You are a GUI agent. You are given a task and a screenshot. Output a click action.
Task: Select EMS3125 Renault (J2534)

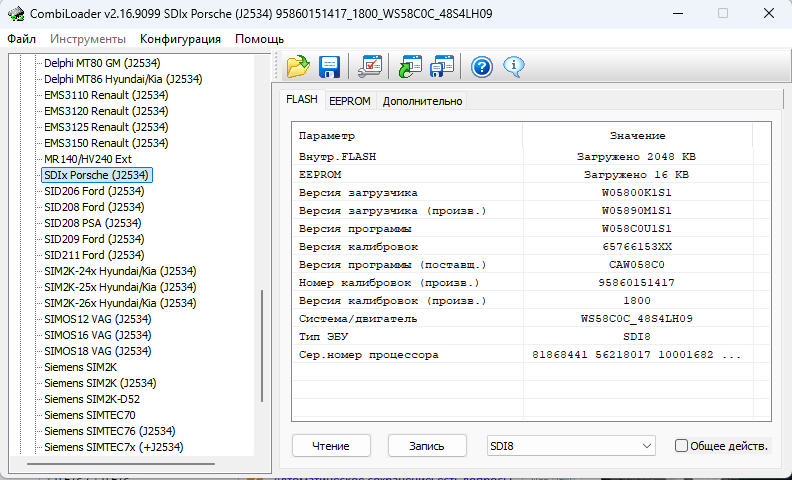point(106,127)
